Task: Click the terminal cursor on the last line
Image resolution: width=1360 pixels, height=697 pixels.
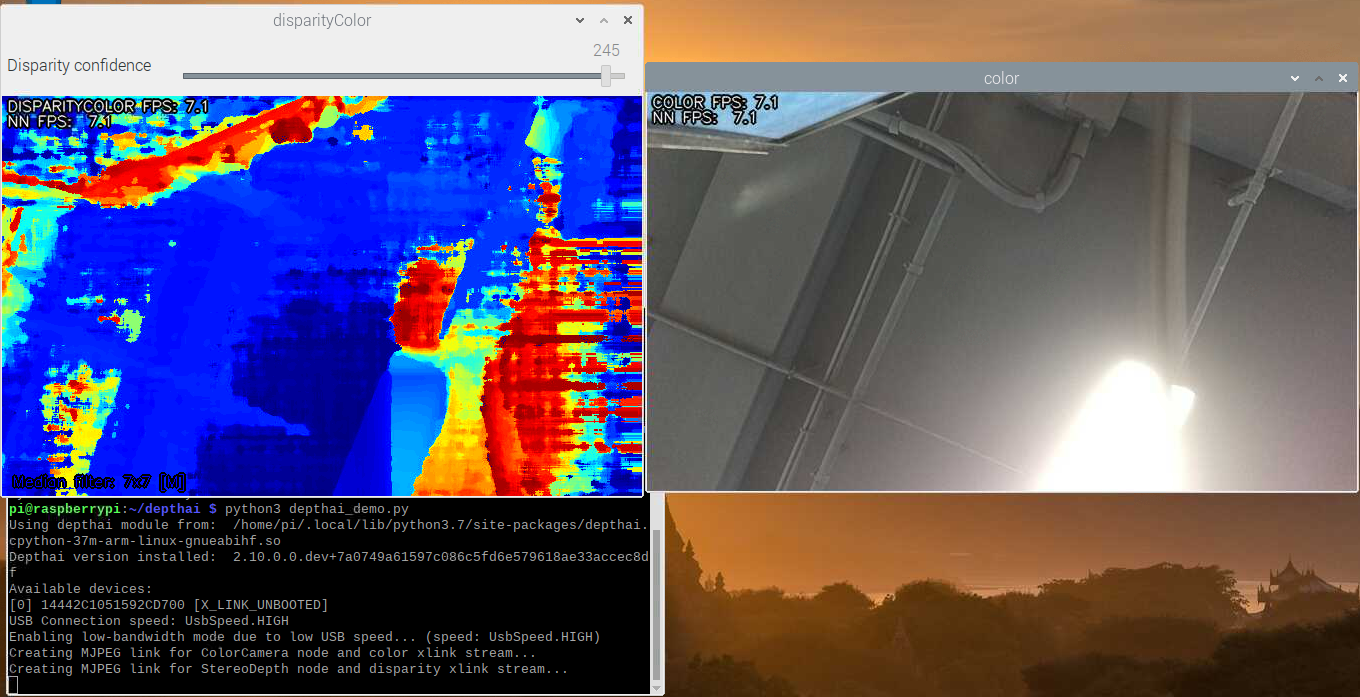Action: [x=13, y=685]
